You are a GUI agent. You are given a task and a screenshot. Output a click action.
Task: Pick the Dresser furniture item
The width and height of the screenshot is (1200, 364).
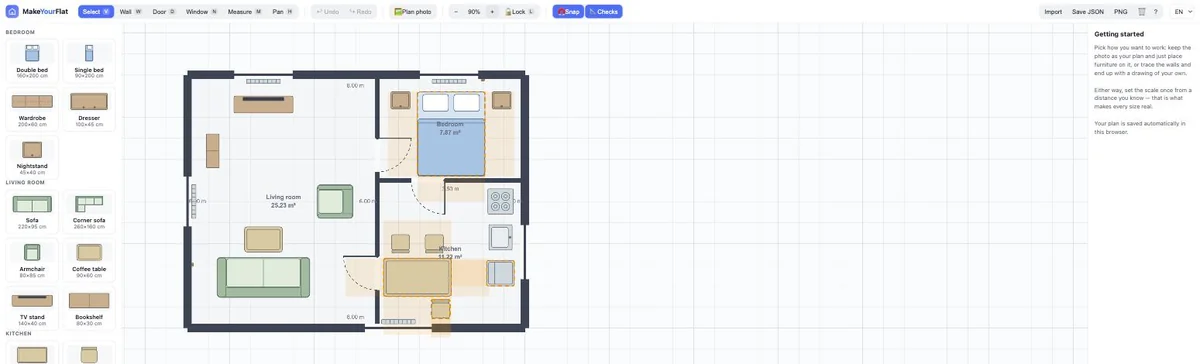89,109
